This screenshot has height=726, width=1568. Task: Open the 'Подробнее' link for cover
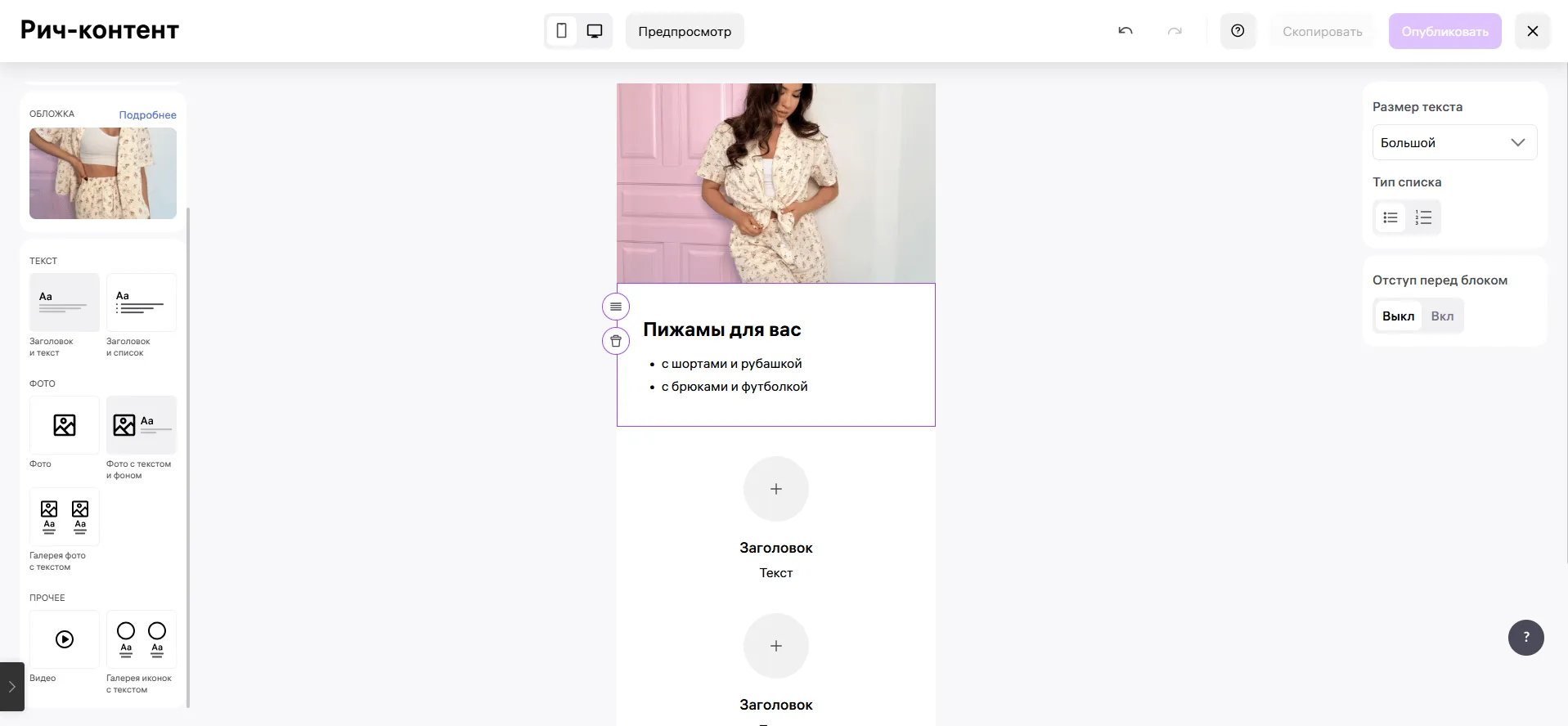(x=147, y=114)
